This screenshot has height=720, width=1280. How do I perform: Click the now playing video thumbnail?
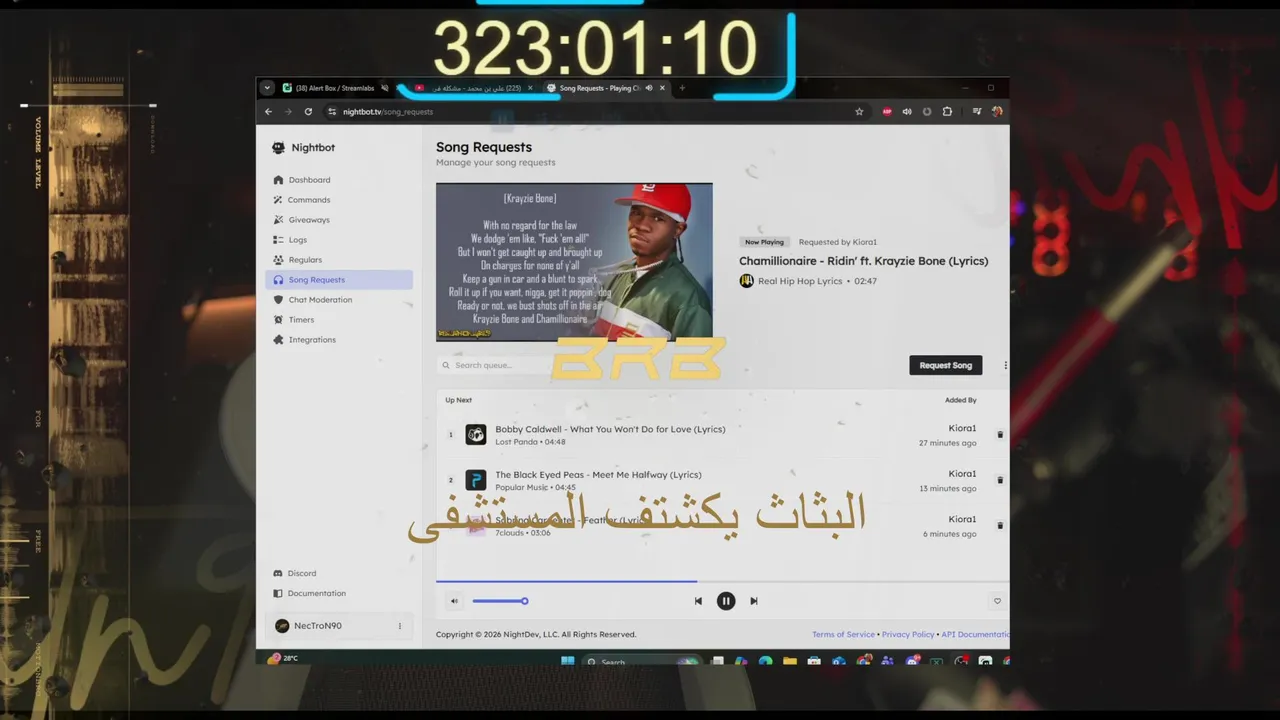click(x=574, y=262)
